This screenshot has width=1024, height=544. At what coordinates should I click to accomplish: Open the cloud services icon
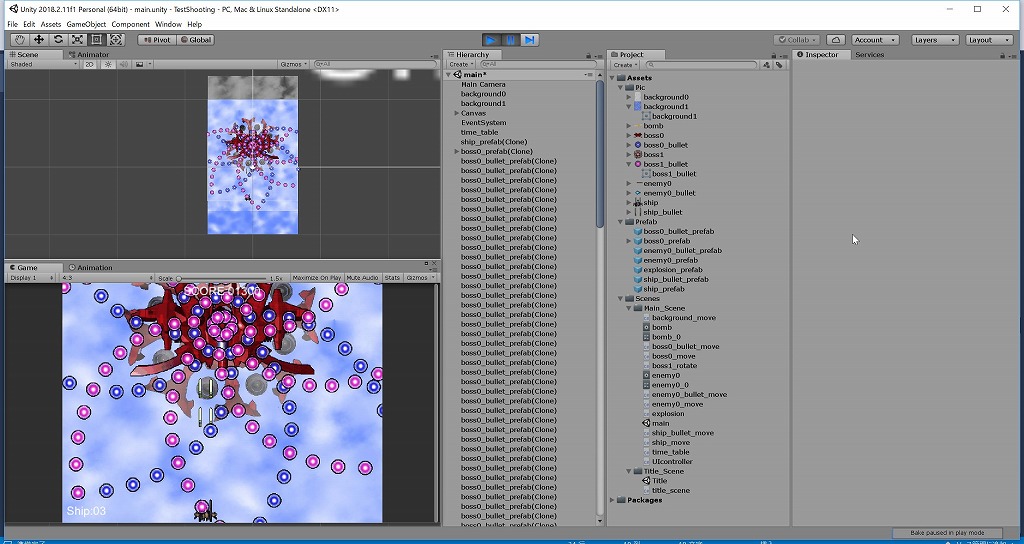pyautogui.click(x=836, y=40)
